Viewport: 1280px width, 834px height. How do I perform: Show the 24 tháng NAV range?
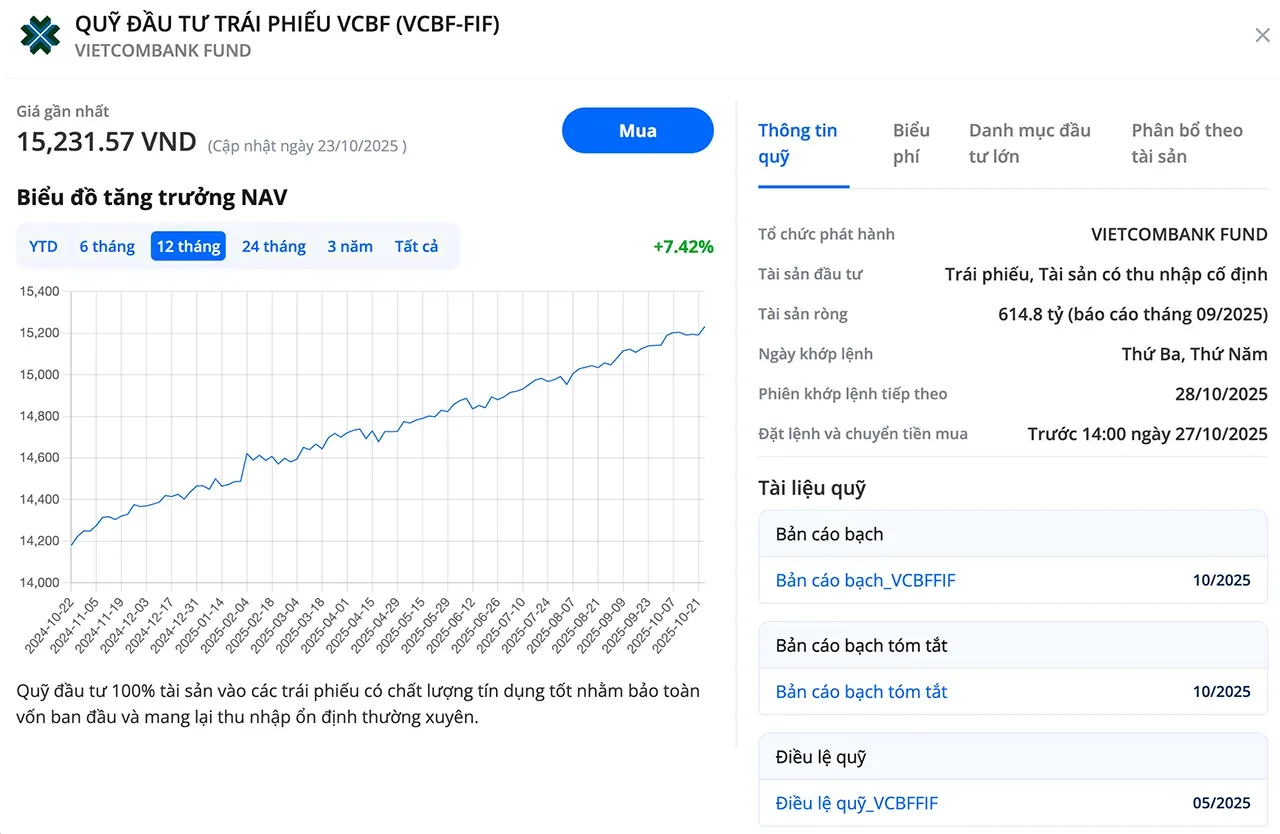[x=273, y=246]
